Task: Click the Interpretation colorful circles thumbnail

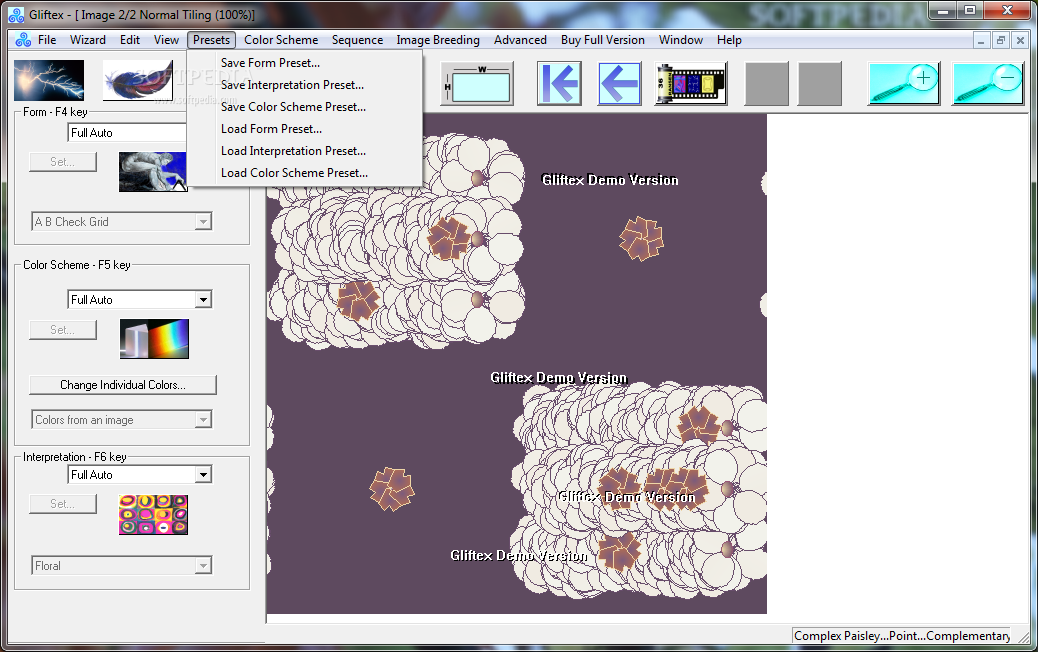Action: pyautogui.click(x=154, y=514)
